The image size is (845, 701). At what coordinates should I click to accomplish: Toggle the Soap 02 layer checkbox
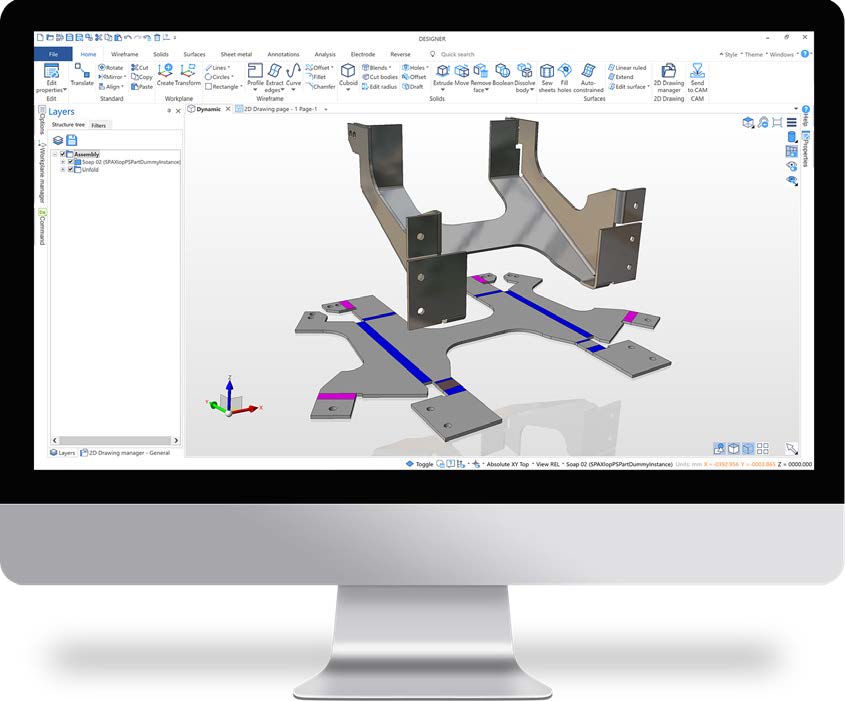tap(71, 162)
